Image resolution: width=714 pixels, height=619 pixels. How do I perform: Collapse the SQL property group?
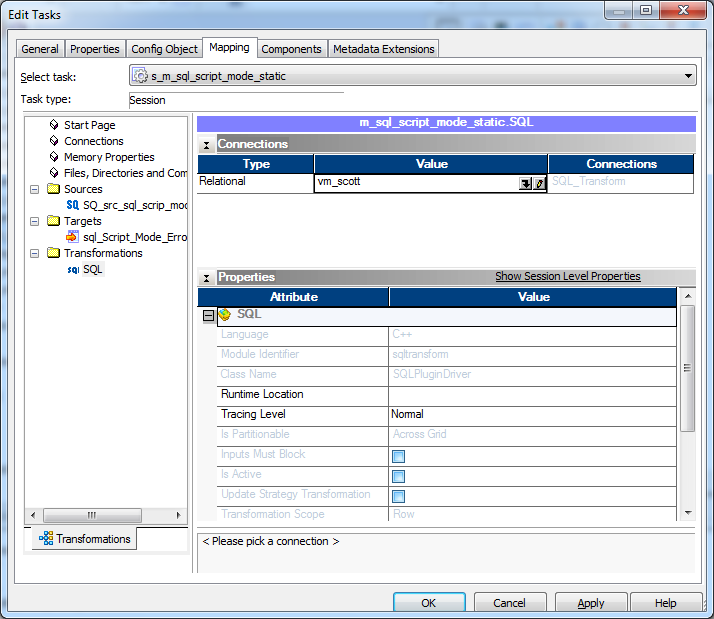(208, 315)
